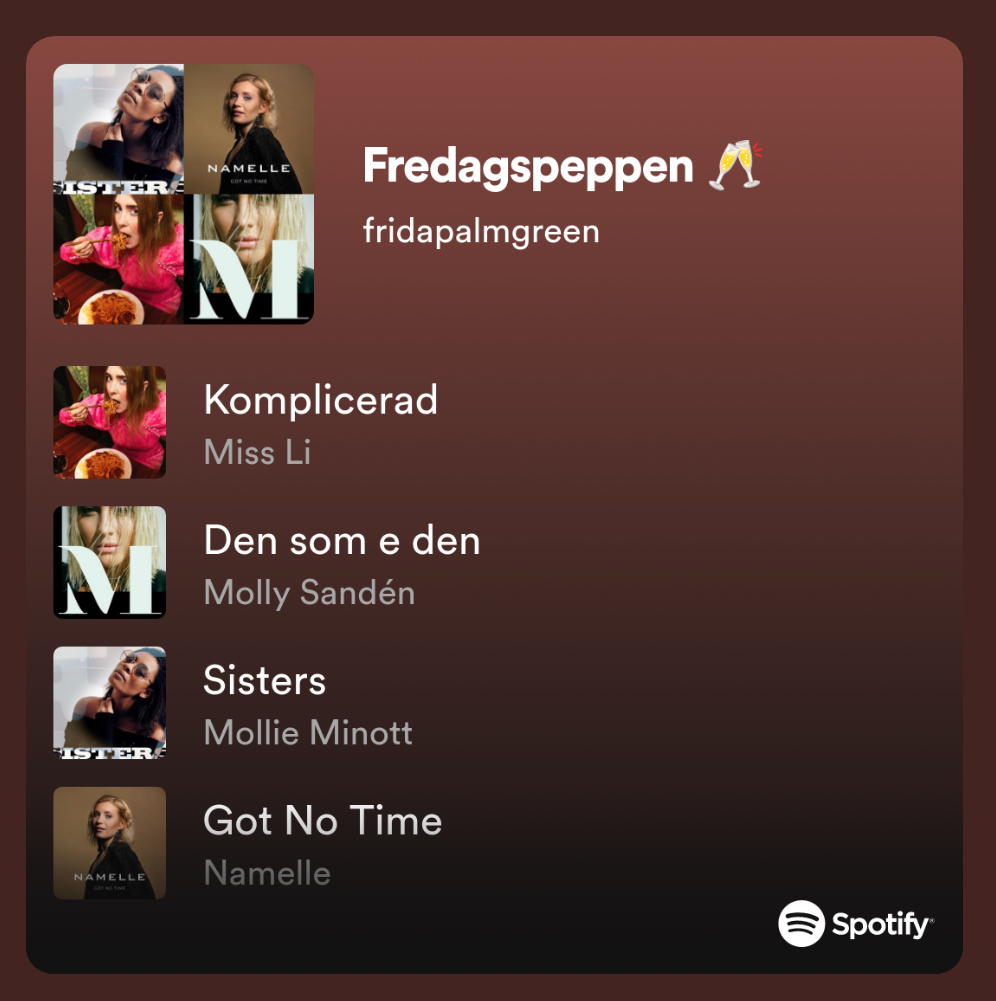The image size is (996, 1001).
Task: Select the Got No Time song title
Action: pos(322,821)
